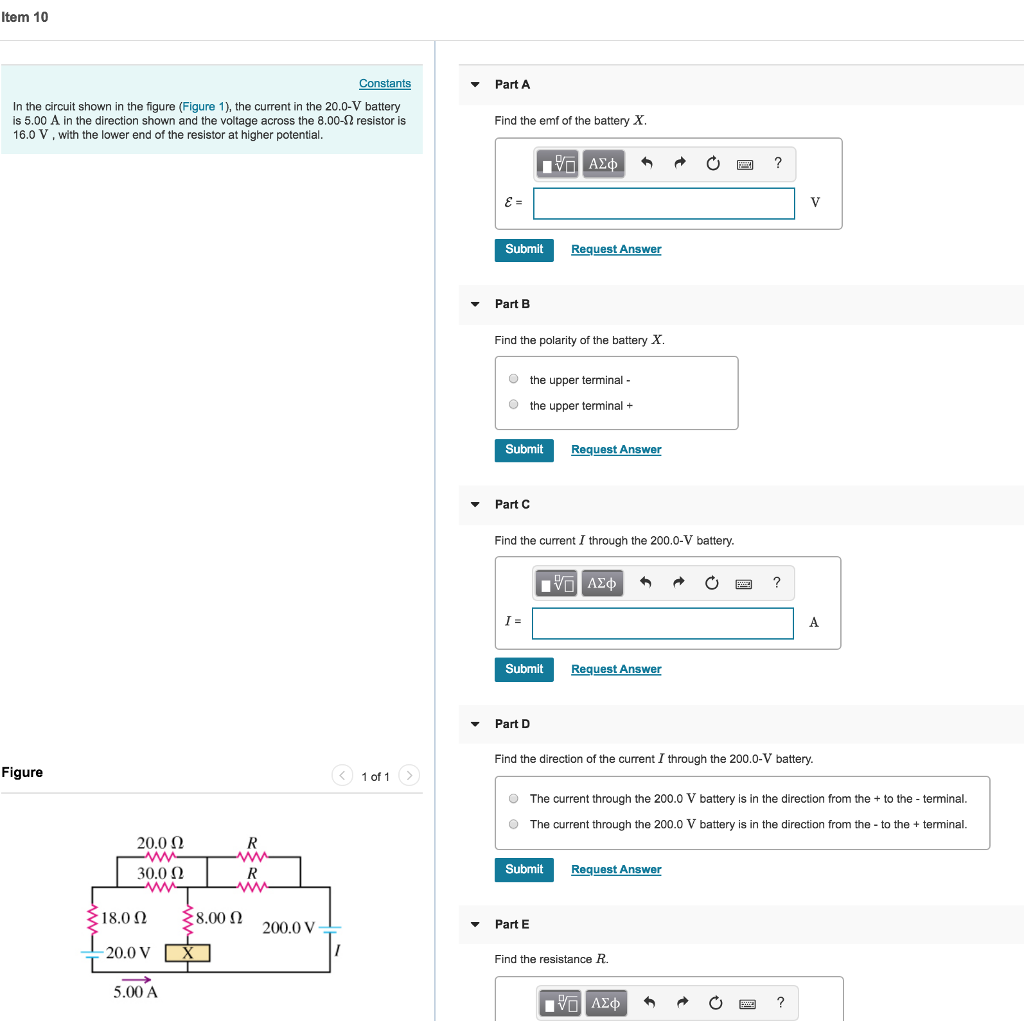Undo last edit in Part C toolbar
Image resolution: width=1024 pixels, height=1021 pixels.
point(645,583)
